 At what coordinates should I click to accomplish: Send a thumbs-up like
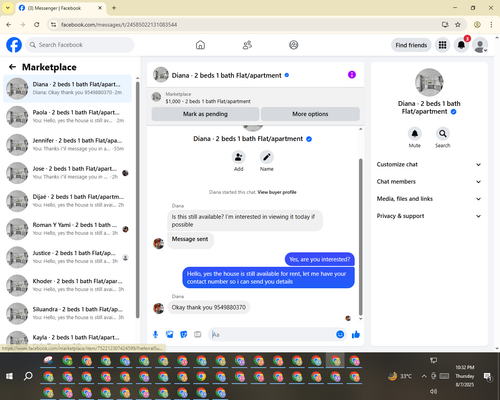click(x=356, y=334)
